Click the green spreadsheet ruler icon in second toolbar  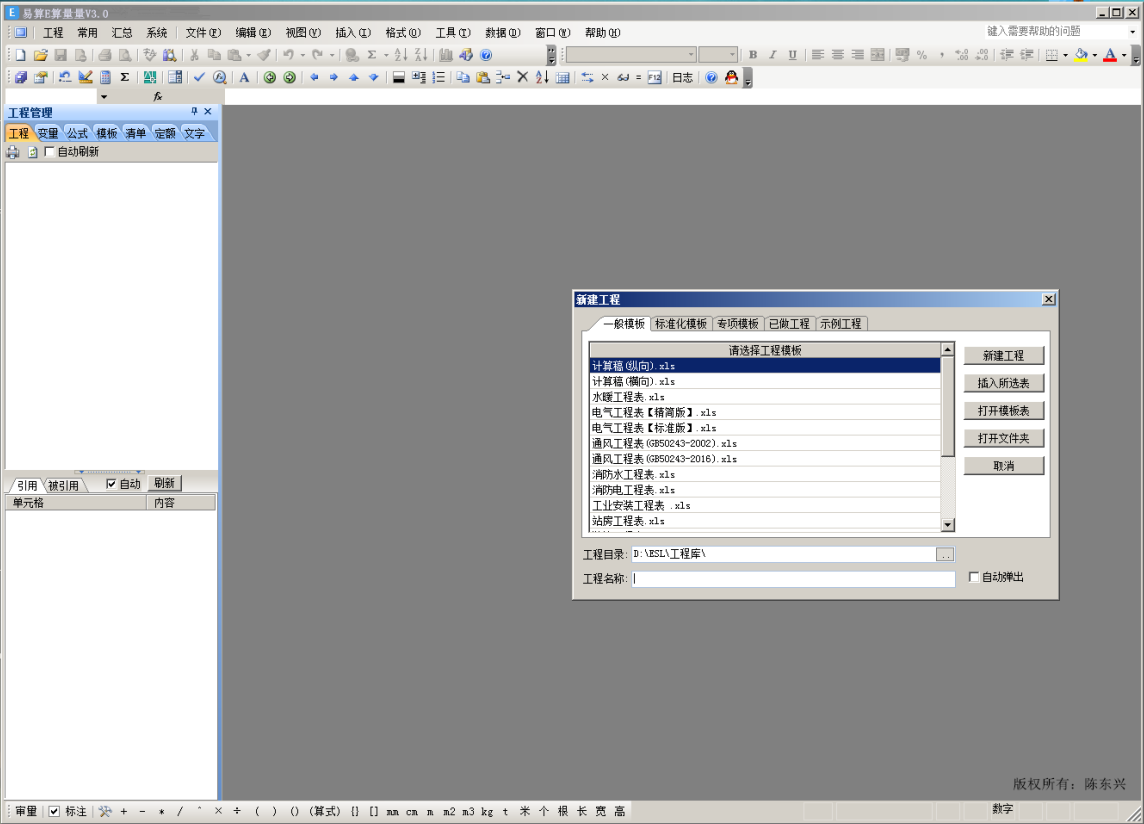pyautogui.click(x=150, y=77)
